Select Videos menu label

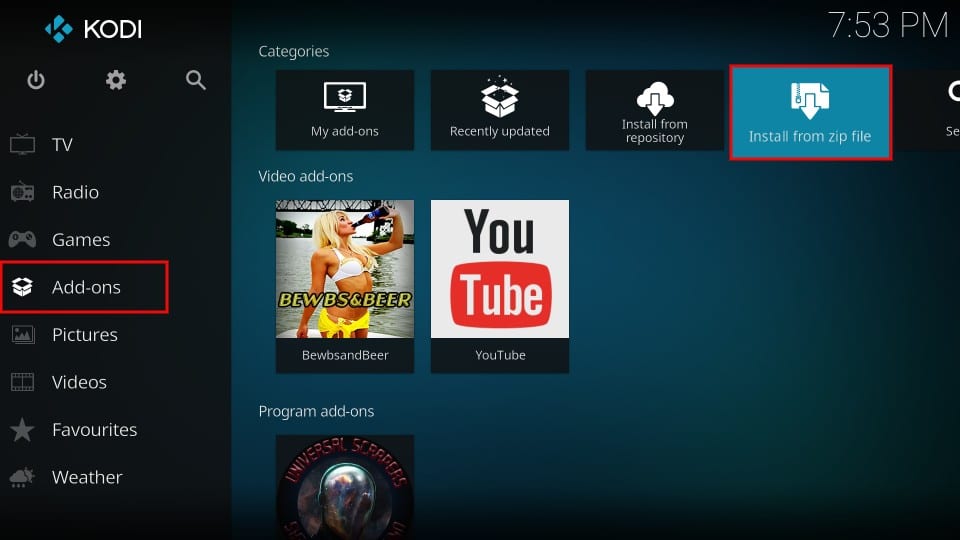(x=80, y=382)
